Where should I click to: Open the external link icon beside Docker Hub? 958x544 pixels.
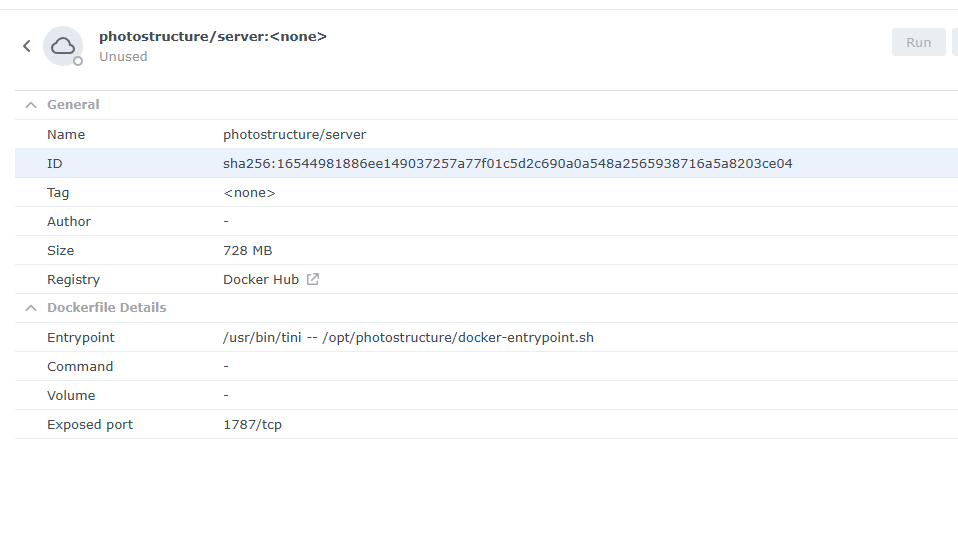[x=313, y=280]
